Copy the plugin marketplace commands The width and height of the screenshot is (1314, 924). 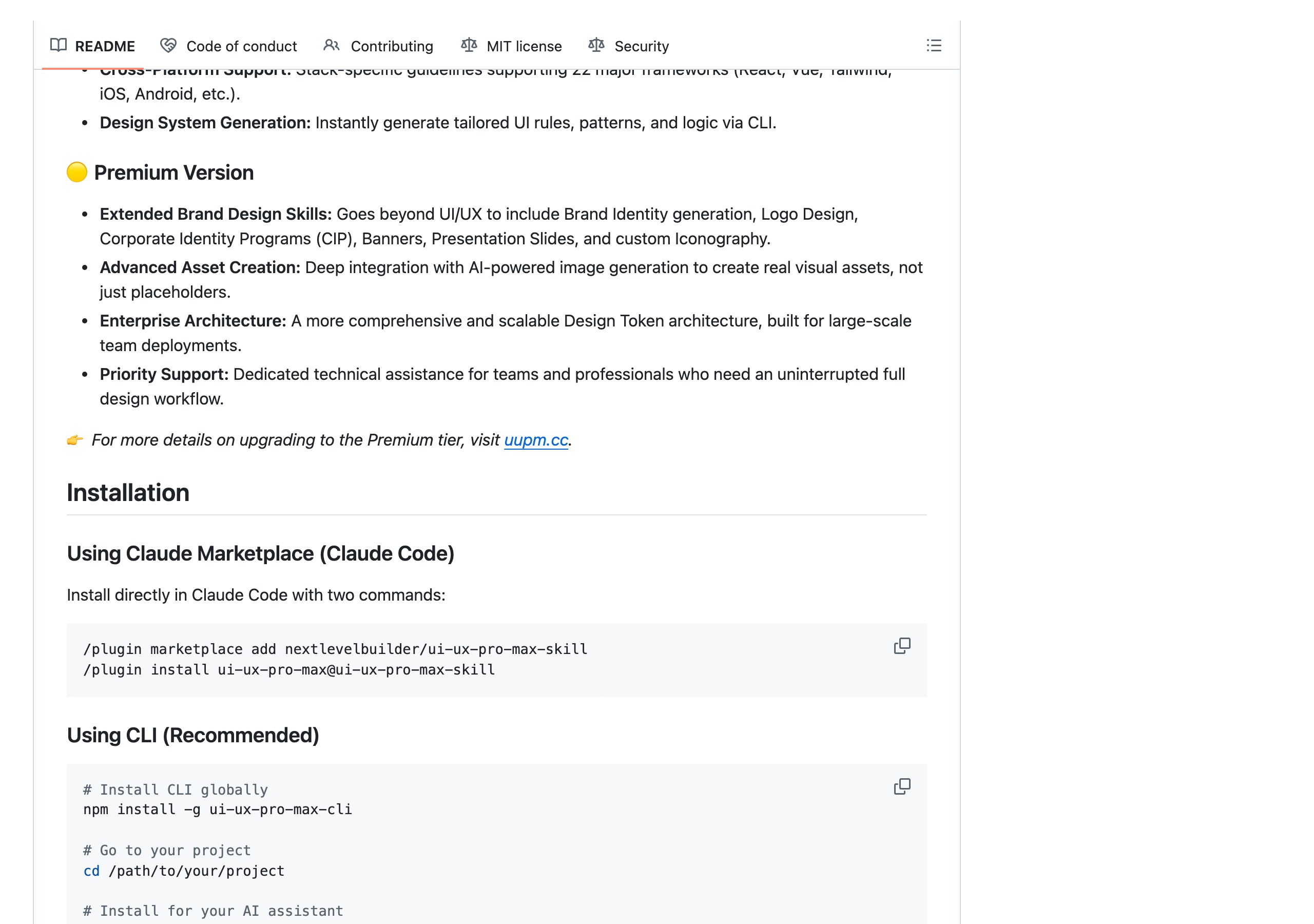click(902, 646)
